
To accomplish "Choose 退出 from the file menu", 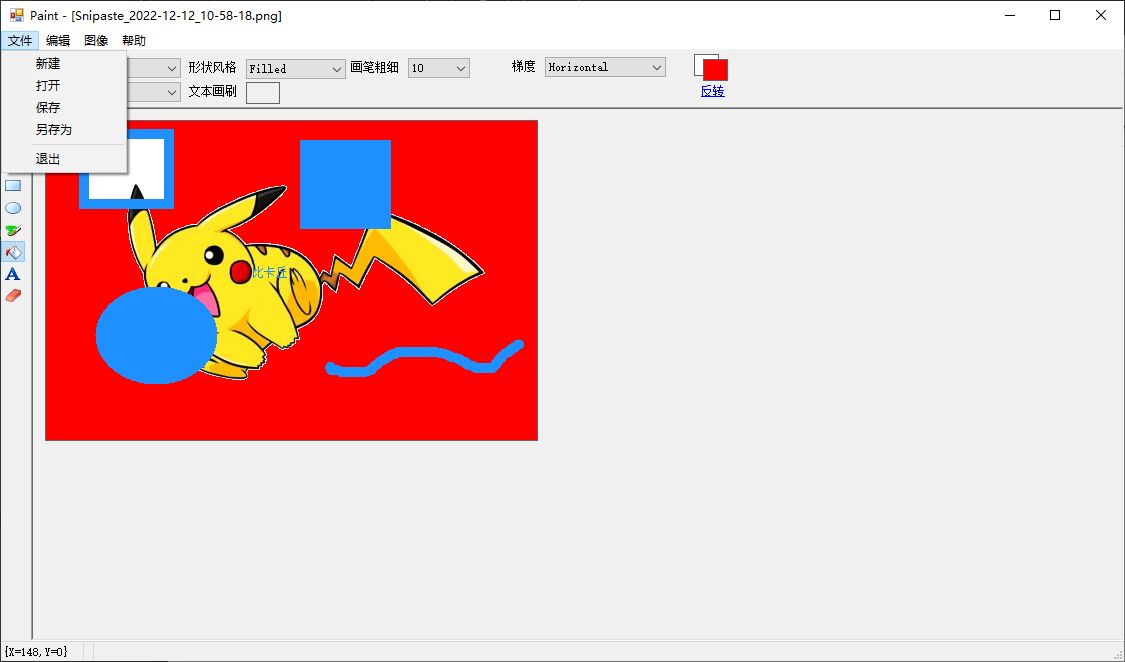I will 65,159.
